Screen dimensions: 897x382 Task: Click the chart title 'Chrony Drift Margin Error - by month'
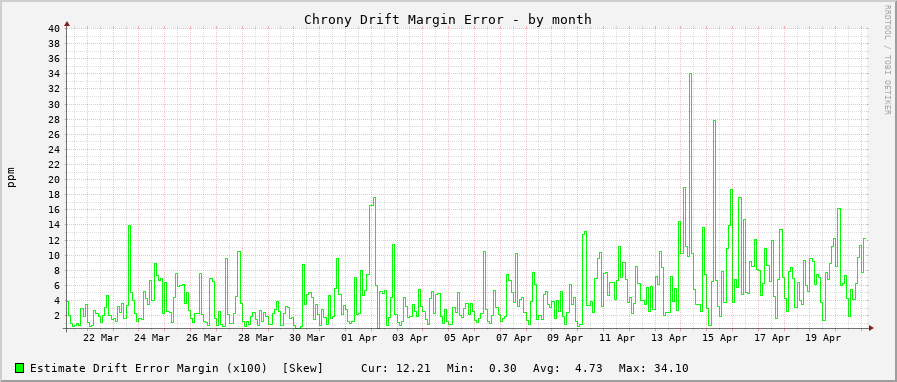[447, 19]
